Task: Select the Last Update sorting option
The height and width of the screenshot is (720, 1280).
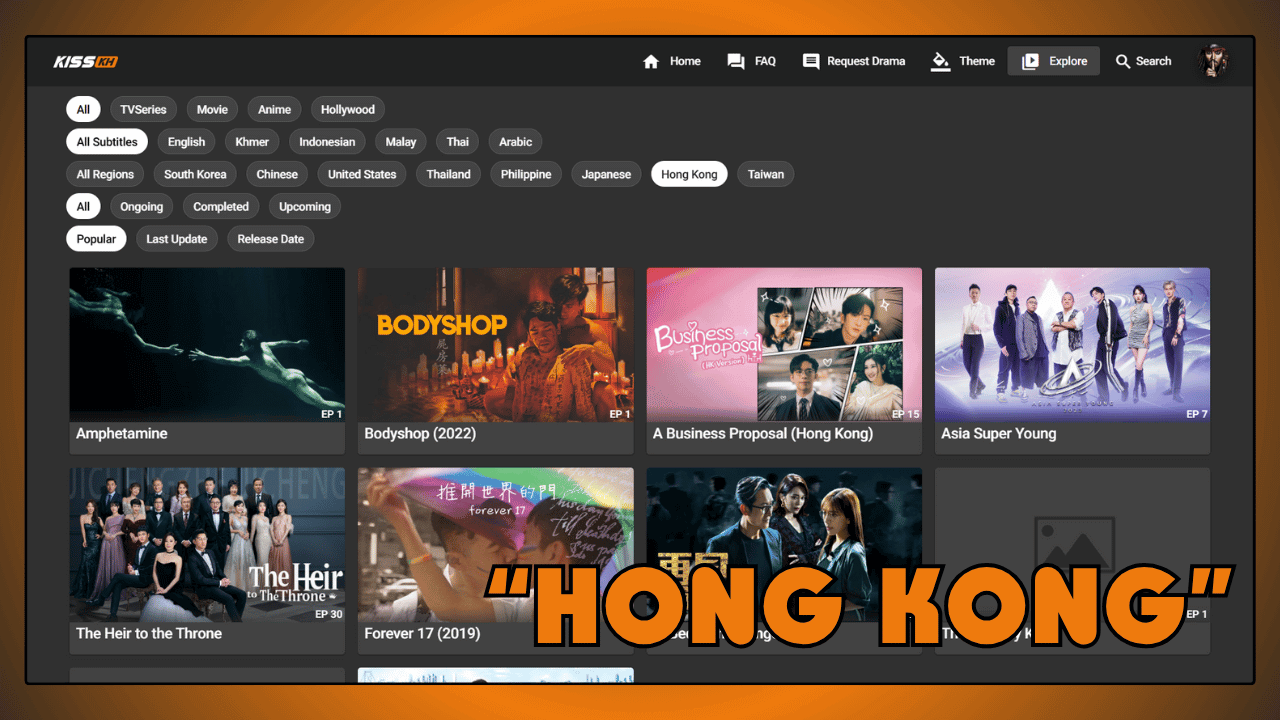Action: tap(176, 238)
